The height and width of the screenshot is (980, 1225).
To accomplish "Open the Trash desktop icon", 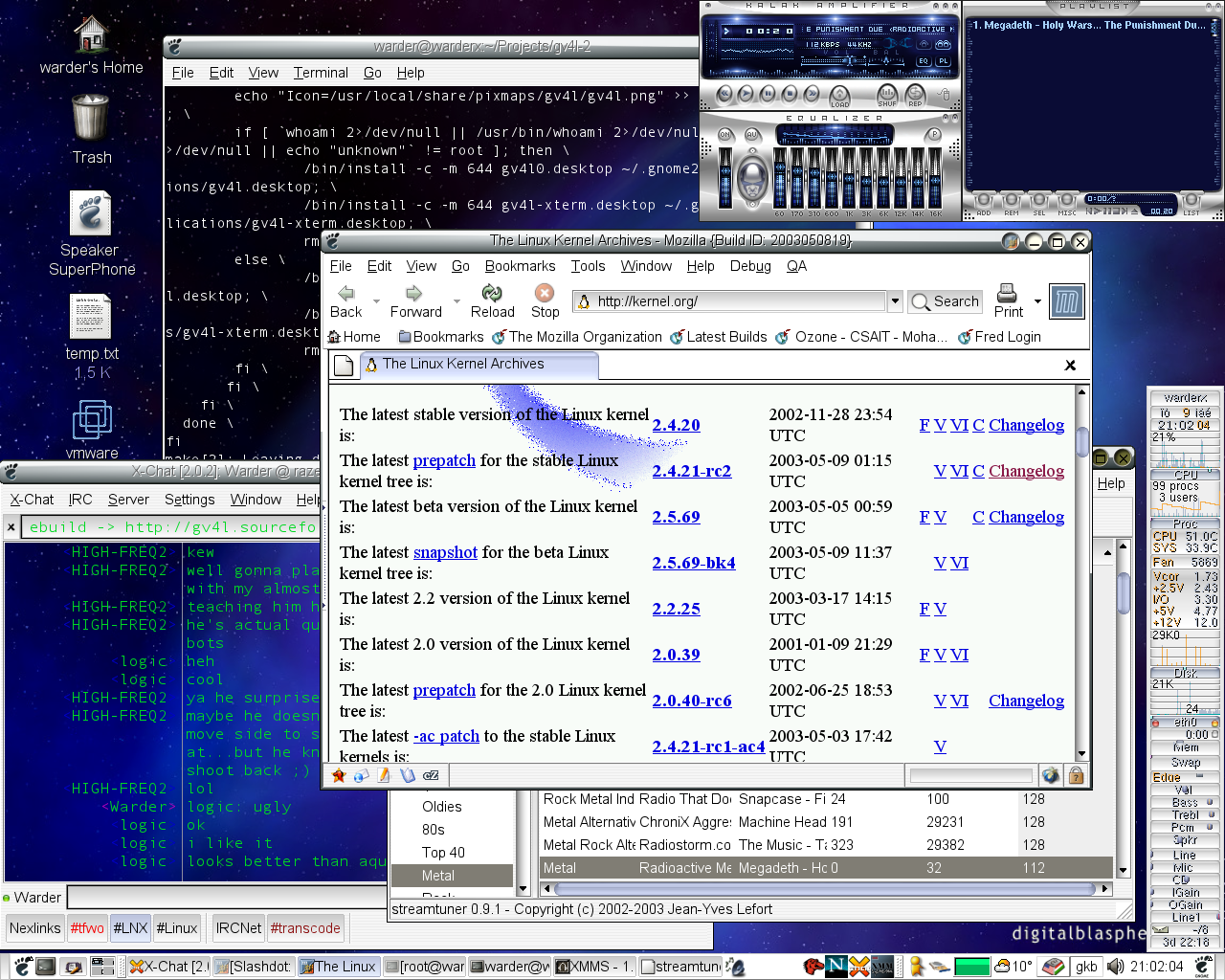I will click(x=91, y=119).
